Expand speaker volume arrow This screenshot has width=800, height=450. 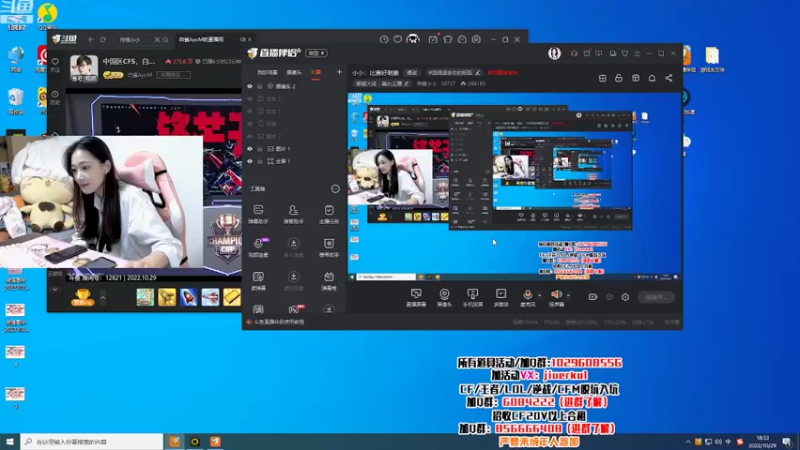(568, 295)
